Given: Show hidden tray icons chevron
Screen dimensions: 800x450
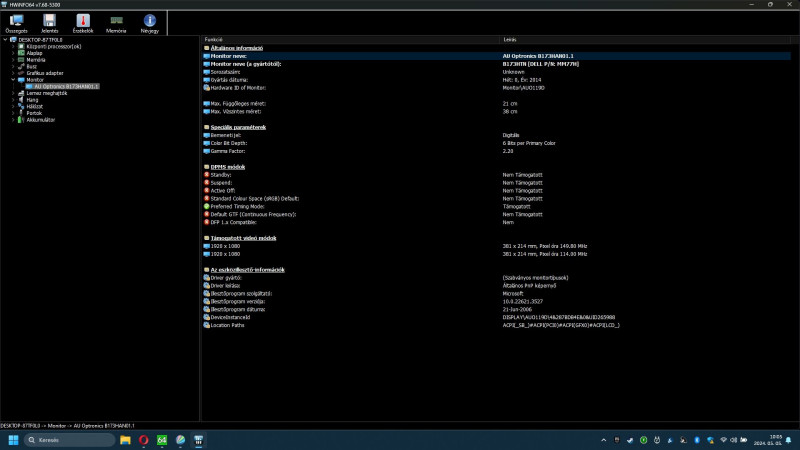Looking at the screenshot, I should pyautogui.click(x=604, y=440).
